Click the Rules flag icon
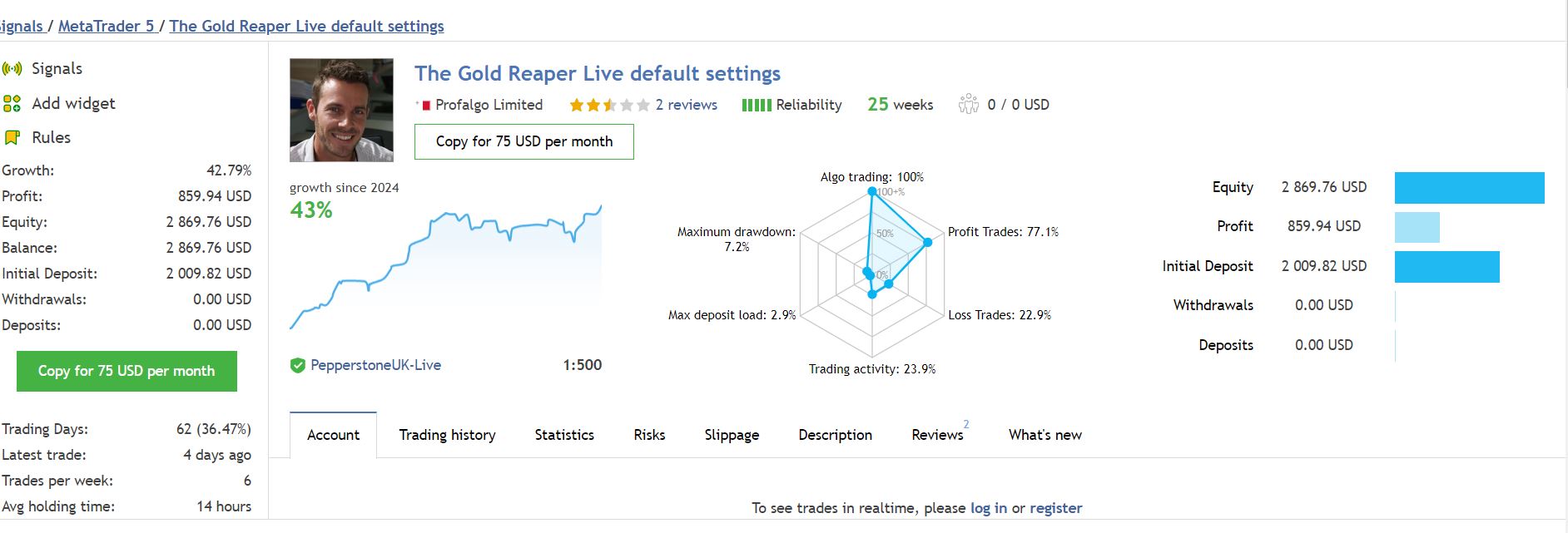The width and height of the screenshot is (1568, 533). coord(12,138)
